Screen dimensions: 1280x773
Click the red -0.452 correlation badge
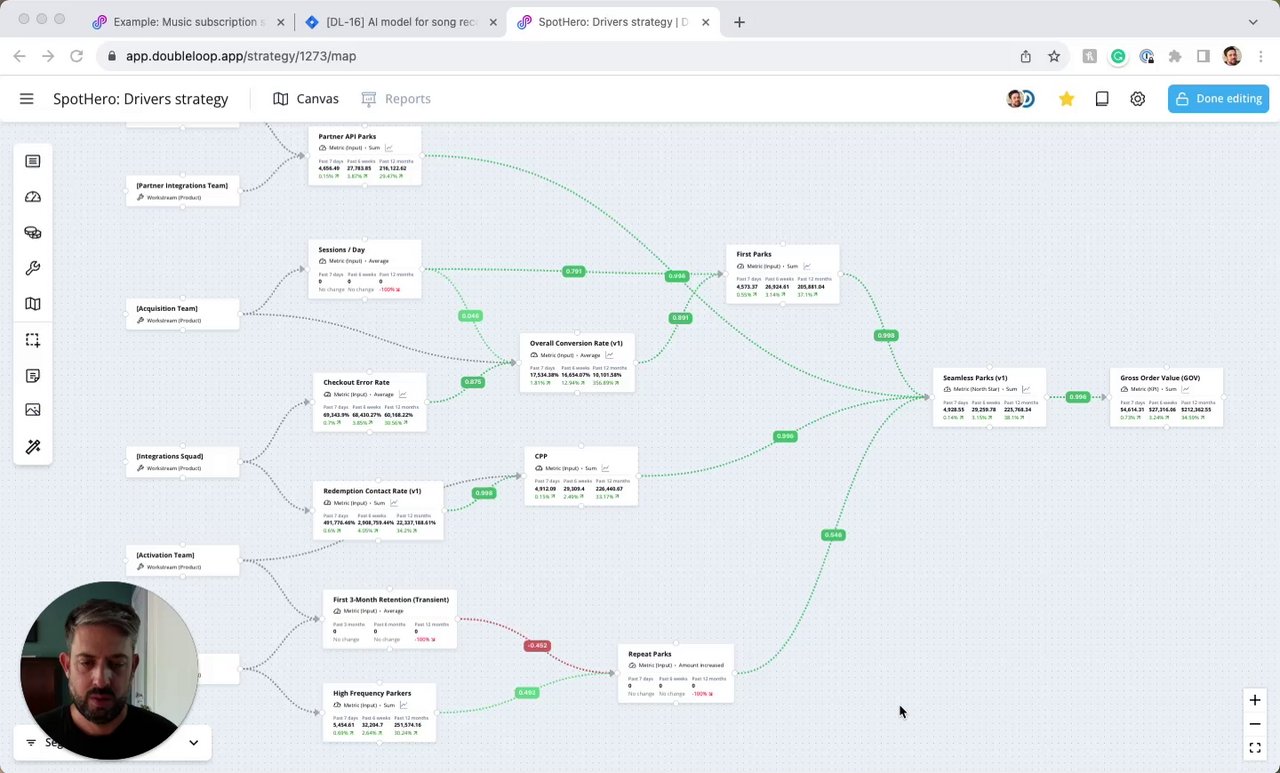[537, 645]
